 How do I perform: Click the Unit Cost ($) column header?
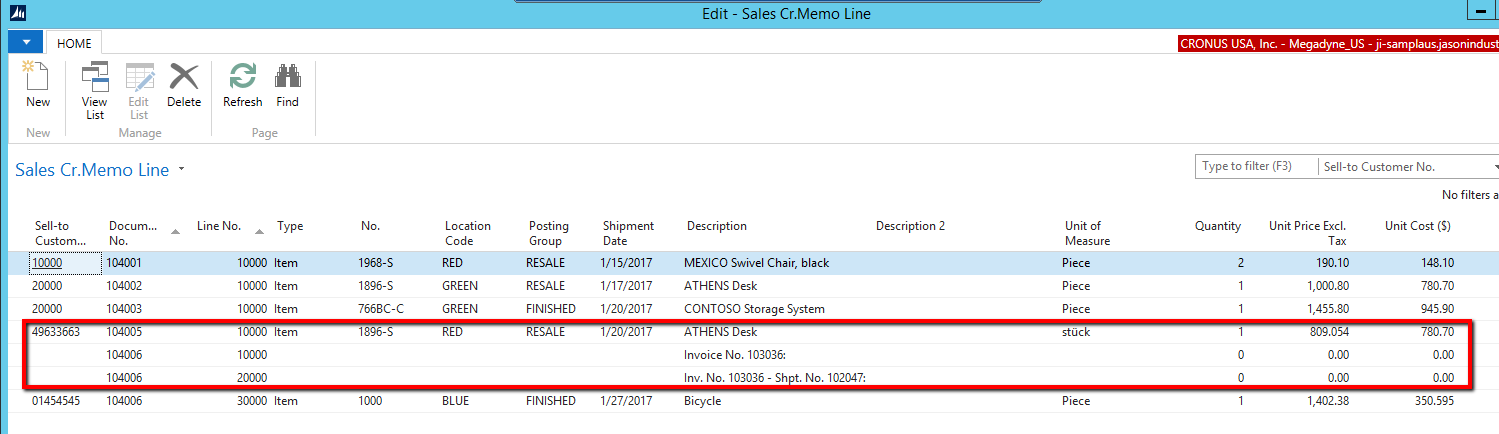point(1417,226)
